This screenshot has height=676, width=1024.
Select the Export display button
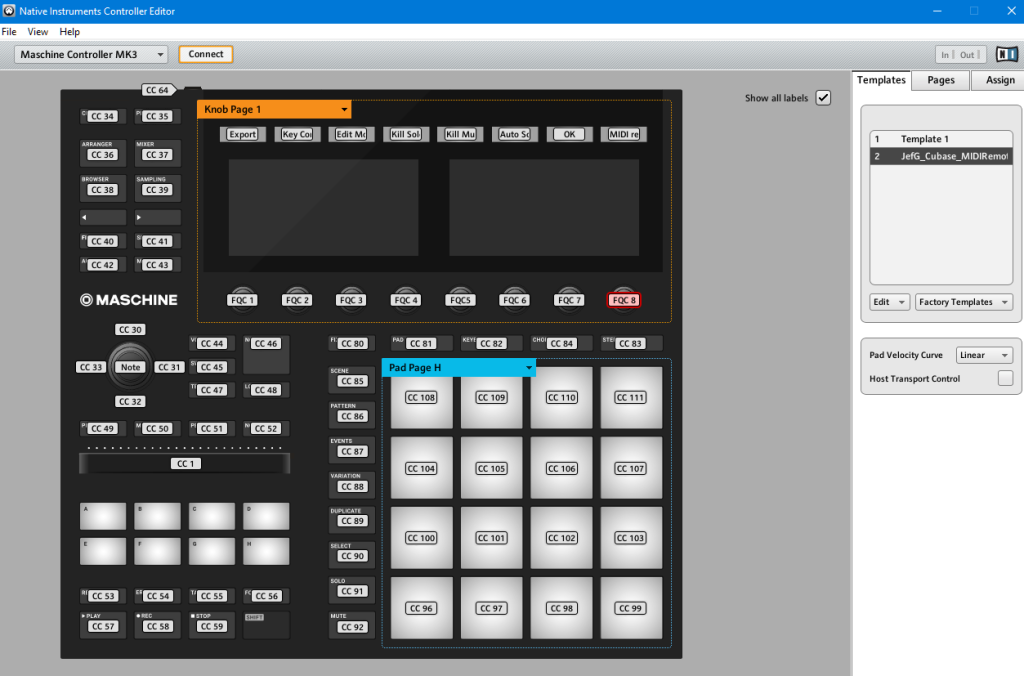coord(242,134)
